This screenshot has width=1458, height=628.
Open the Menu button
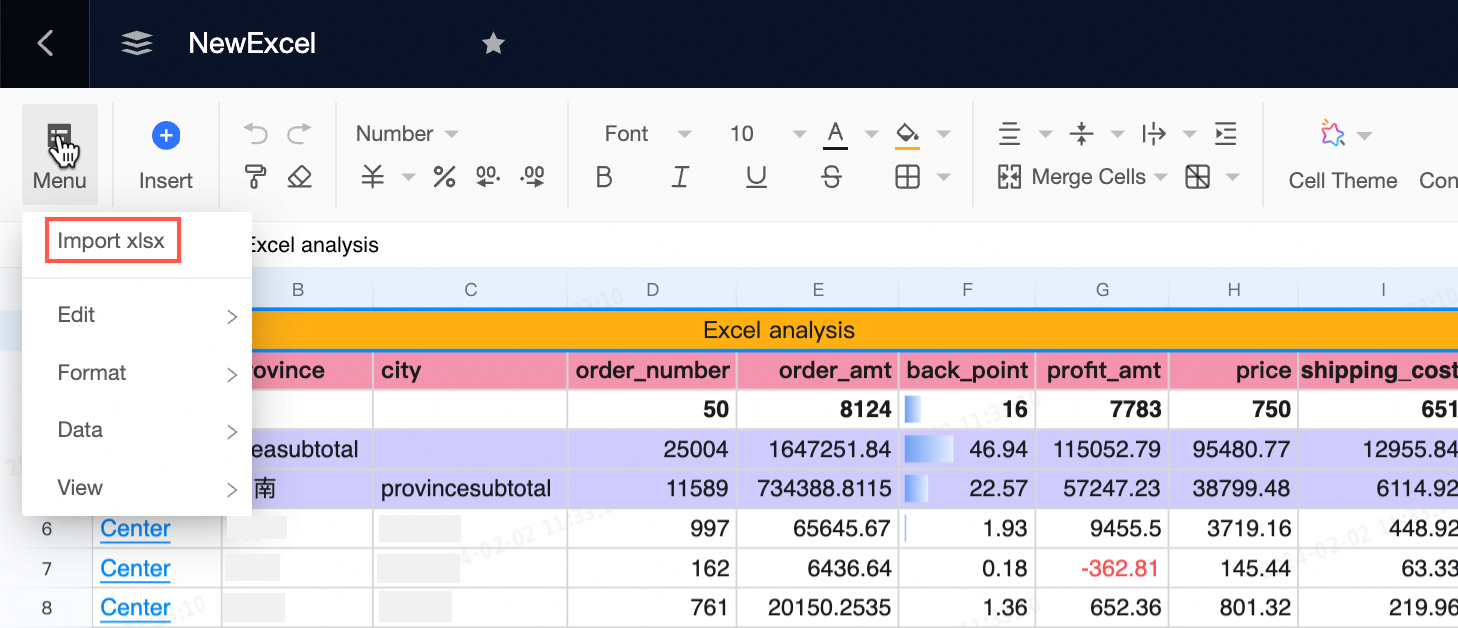[x=60, y=155]
